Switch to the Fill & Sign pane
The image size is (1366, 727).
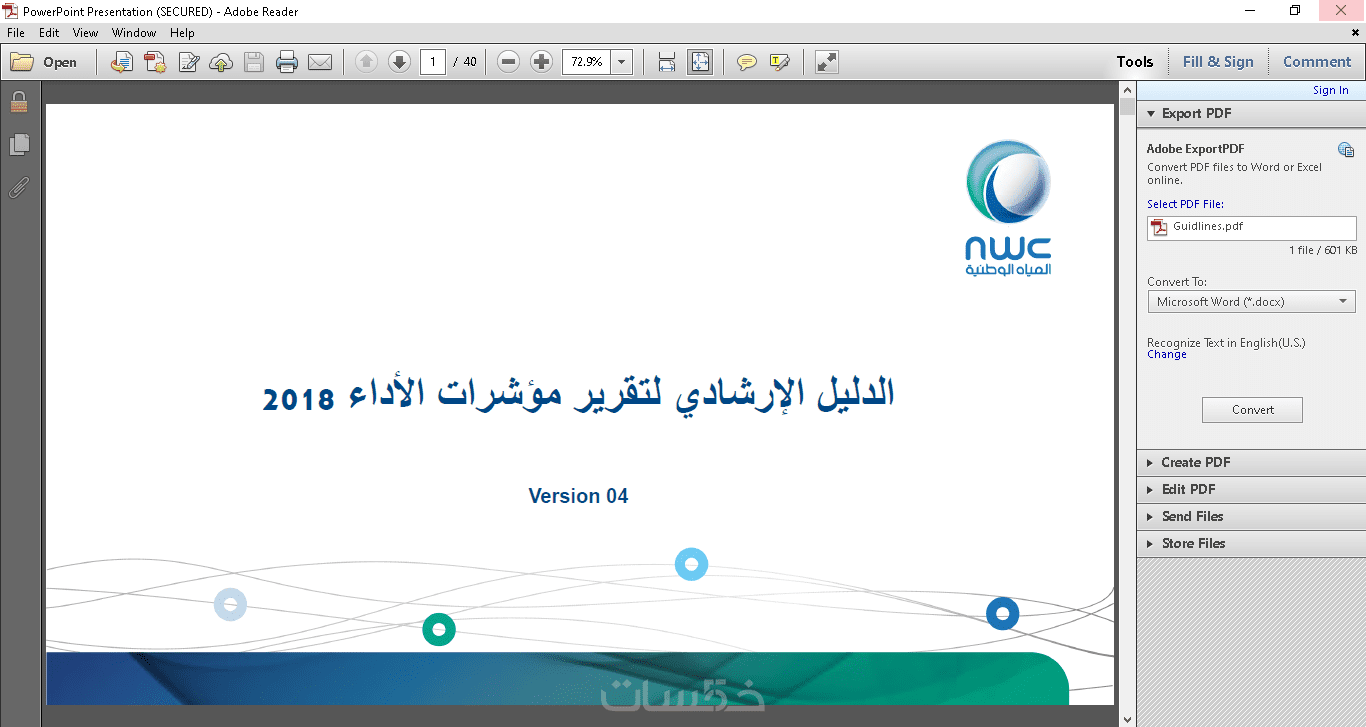pyautogui.click(x=1218, y=62)
